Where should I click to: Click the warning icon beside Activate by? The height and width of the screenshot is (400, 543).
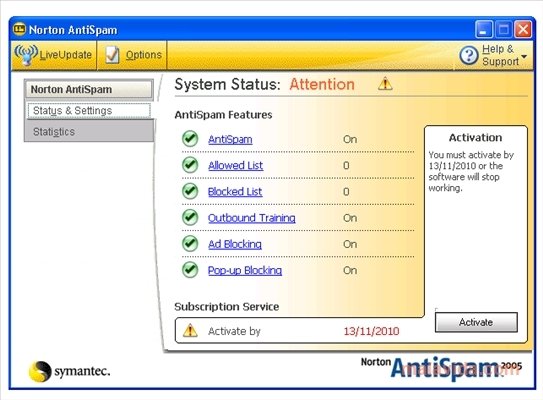click(190, 330)
